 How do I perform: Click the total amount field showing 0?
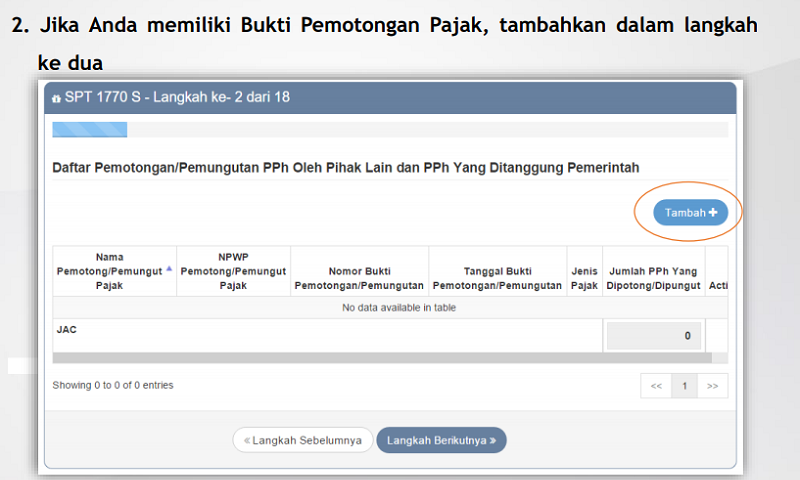pos(652,336)
